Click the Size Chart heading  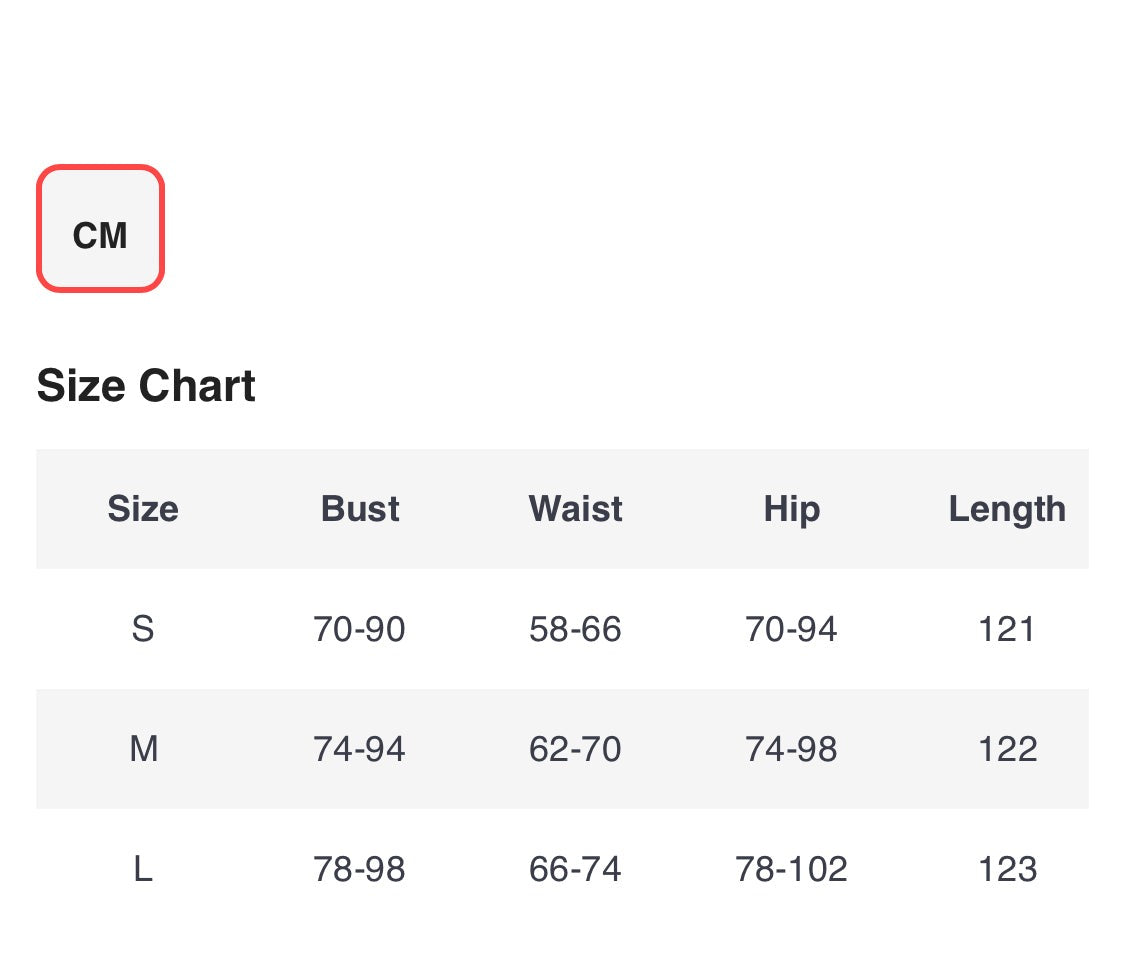click(x=146, y=386)
